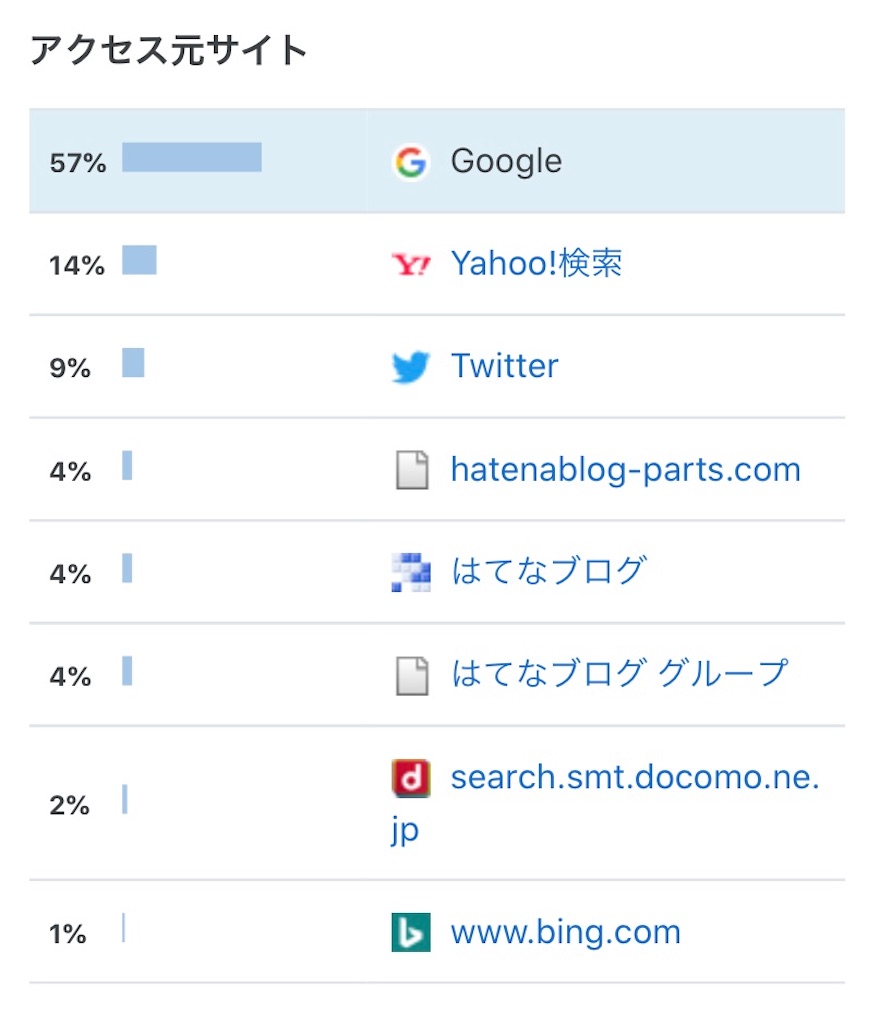Click the Yahoo! red logo icon
873x1024 pixels.
[x=411, y=264]
